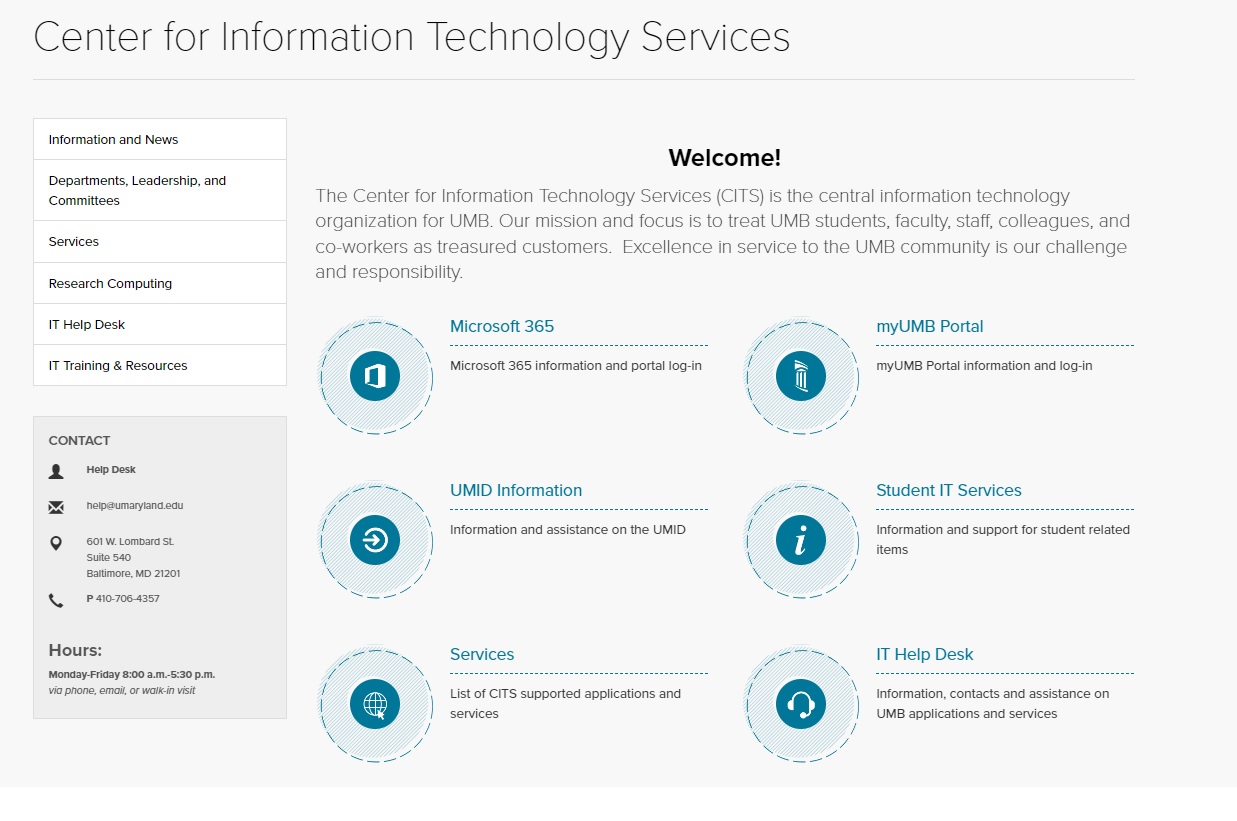This screenshot has height=821, width=1237.
Task: Open Departments, Leadership, and Committees menu item
Action: click(x=137, y=190)
